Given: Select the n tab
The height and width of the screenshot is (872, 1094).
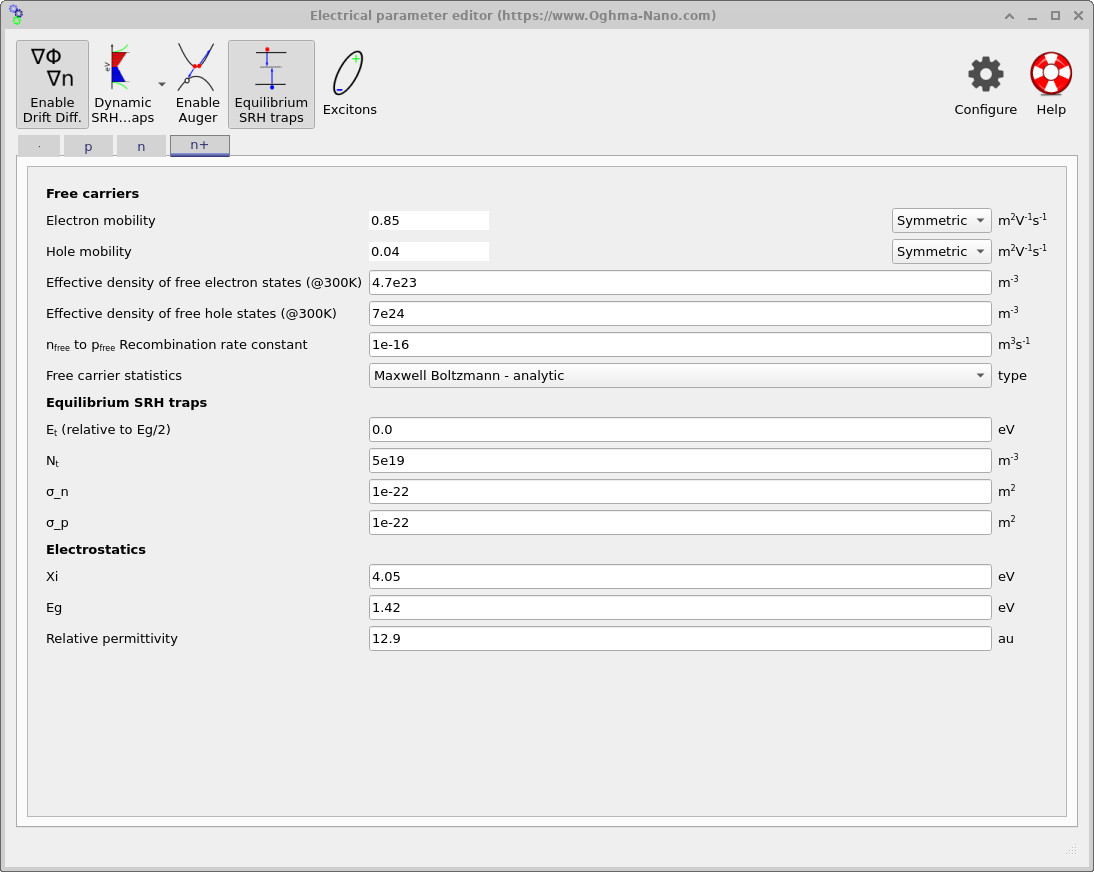Looking at the screenshot, I should (x=141, y=144).
